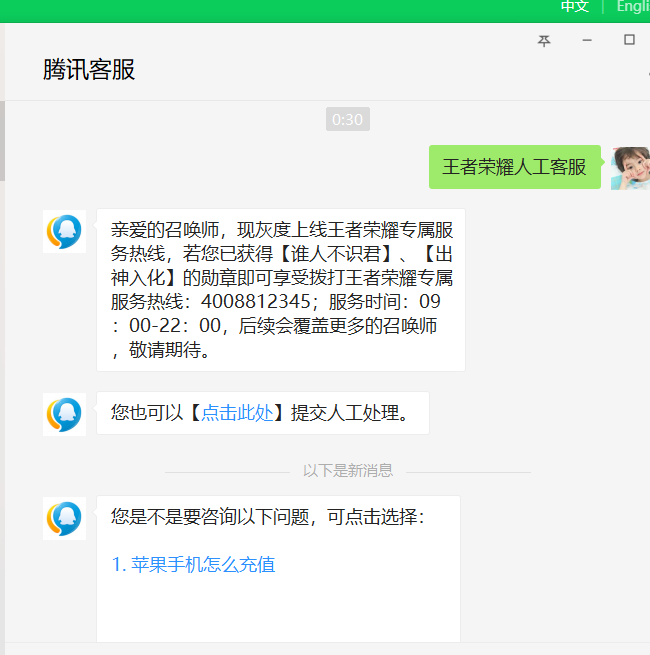
Task: Click bot avatar beside the hotline message
Action: click(x=64, y=232)
